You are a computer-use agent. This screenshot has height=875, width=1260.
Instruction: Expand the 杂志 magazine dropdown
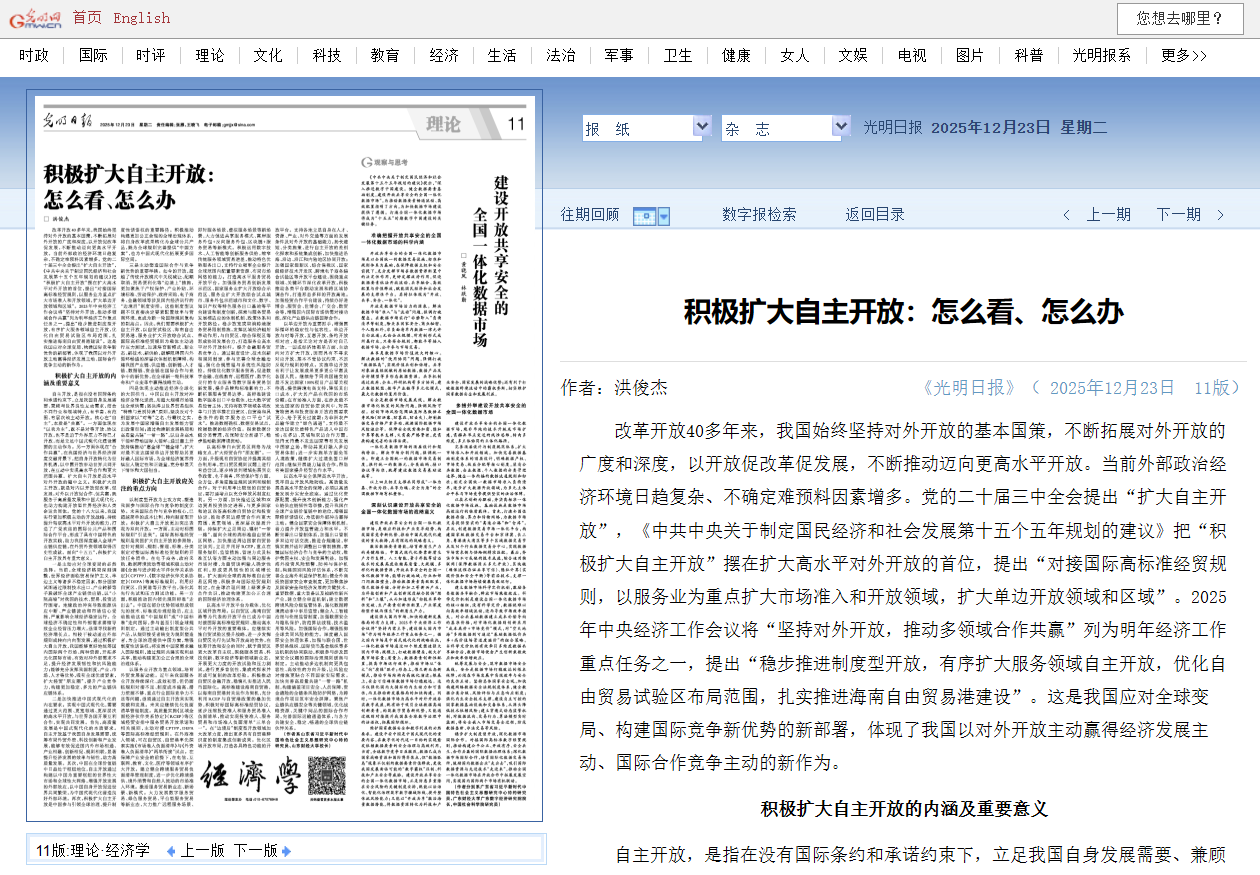tap(840, 128)
